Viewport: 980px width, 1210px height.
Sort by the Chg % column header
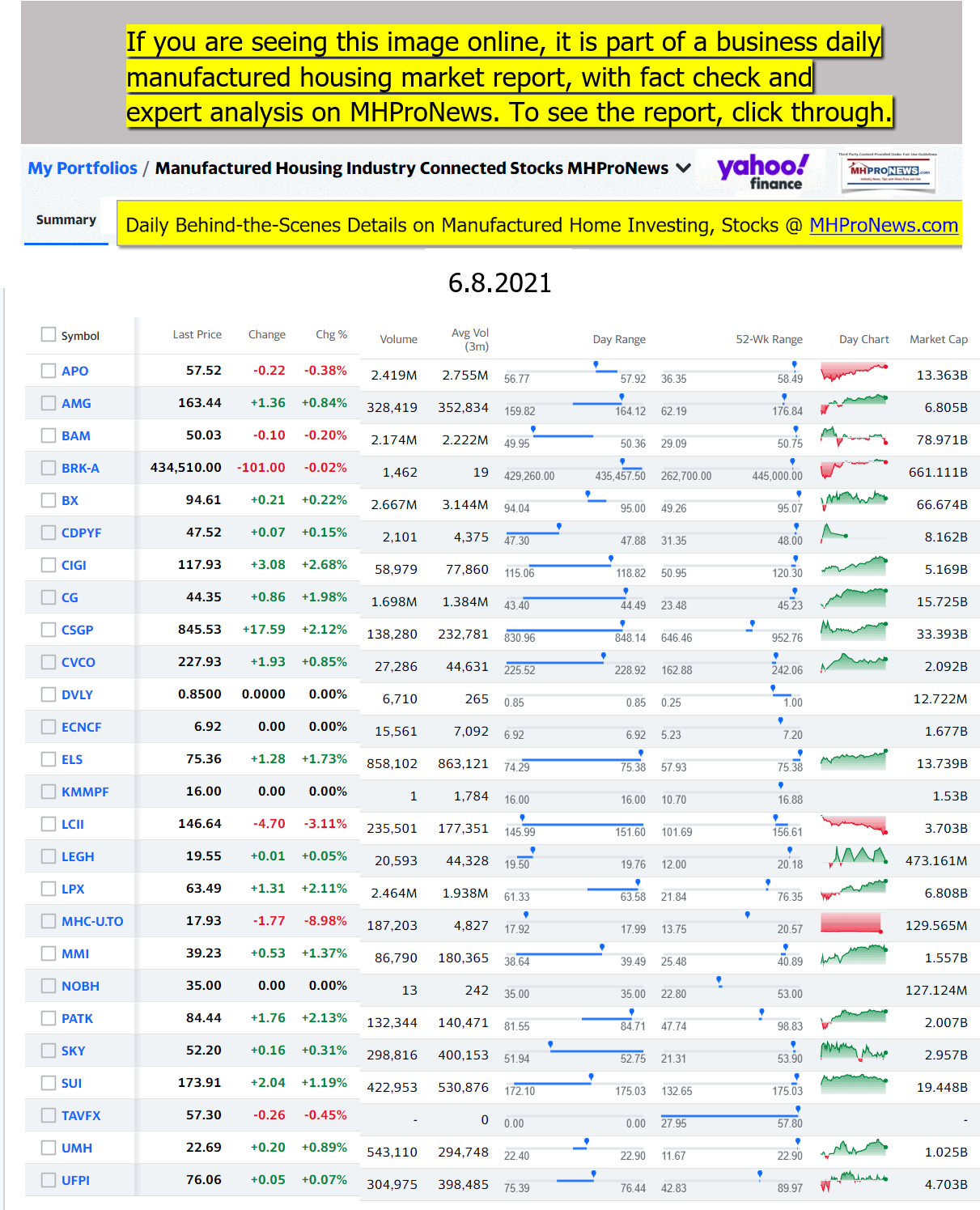coord(331,335)
